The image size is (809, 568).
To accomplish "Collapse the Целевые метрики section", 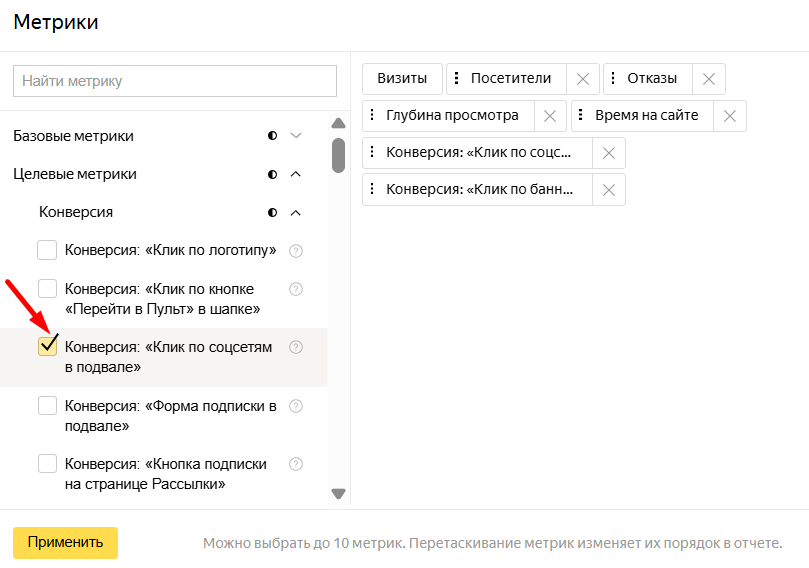I will [295, 174].
